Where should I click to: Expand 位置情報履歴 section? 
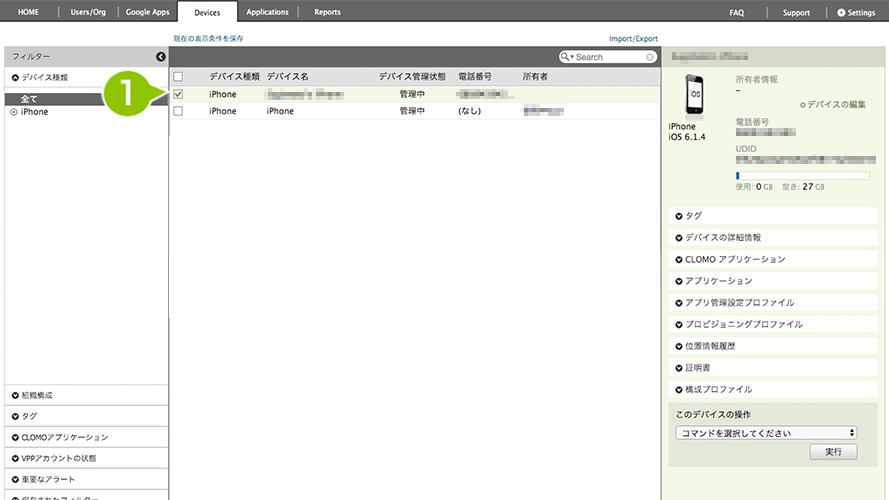point(773,346)
